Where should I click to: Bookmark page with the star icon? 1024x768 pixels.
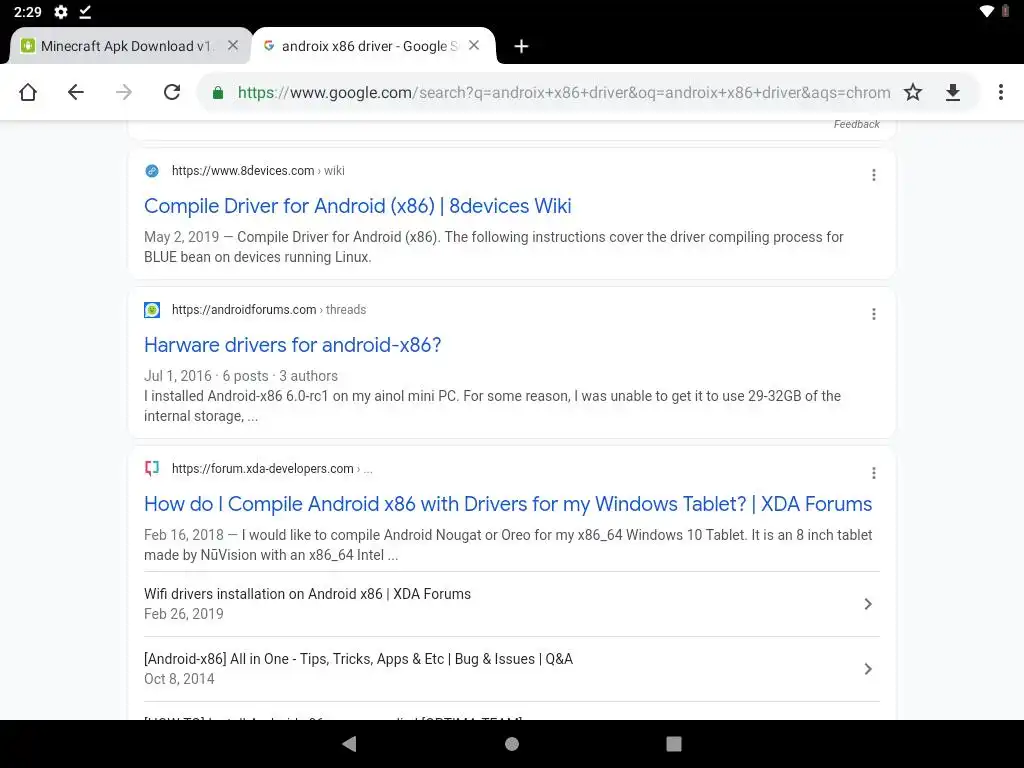(x=913, y=92)
